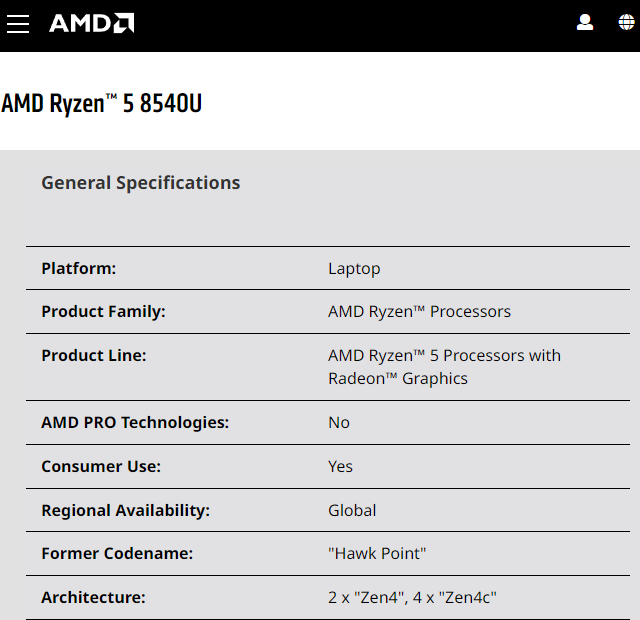
Task: Select the Yes value for Consumer Use
Action: click(x=340, y=467)
